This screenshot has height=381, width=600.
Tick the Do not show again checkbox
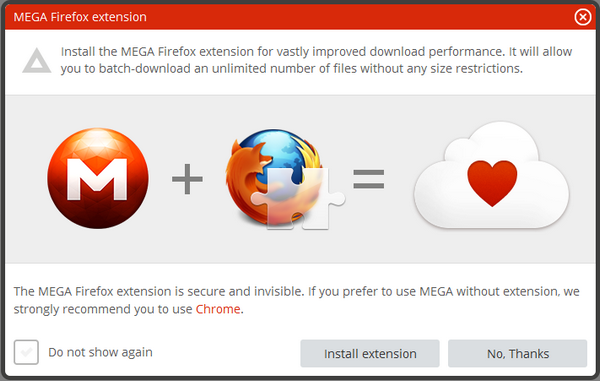(x=26, y=352)
